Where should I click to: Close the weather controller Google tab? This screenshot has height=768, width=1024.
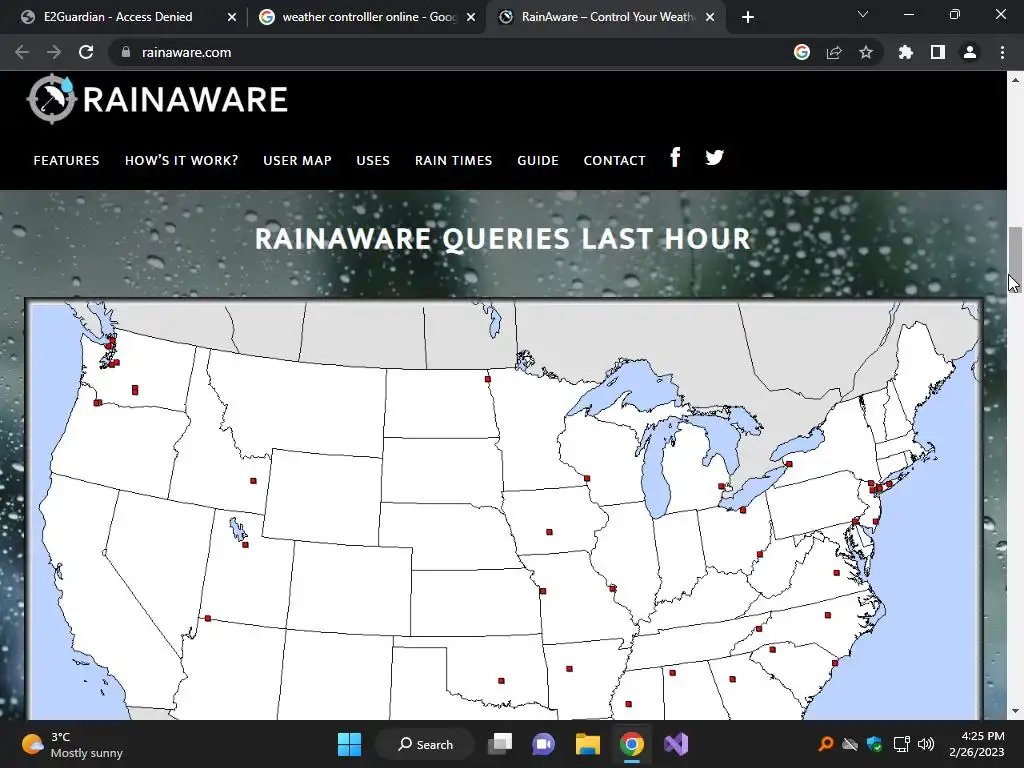coord(471,17)
